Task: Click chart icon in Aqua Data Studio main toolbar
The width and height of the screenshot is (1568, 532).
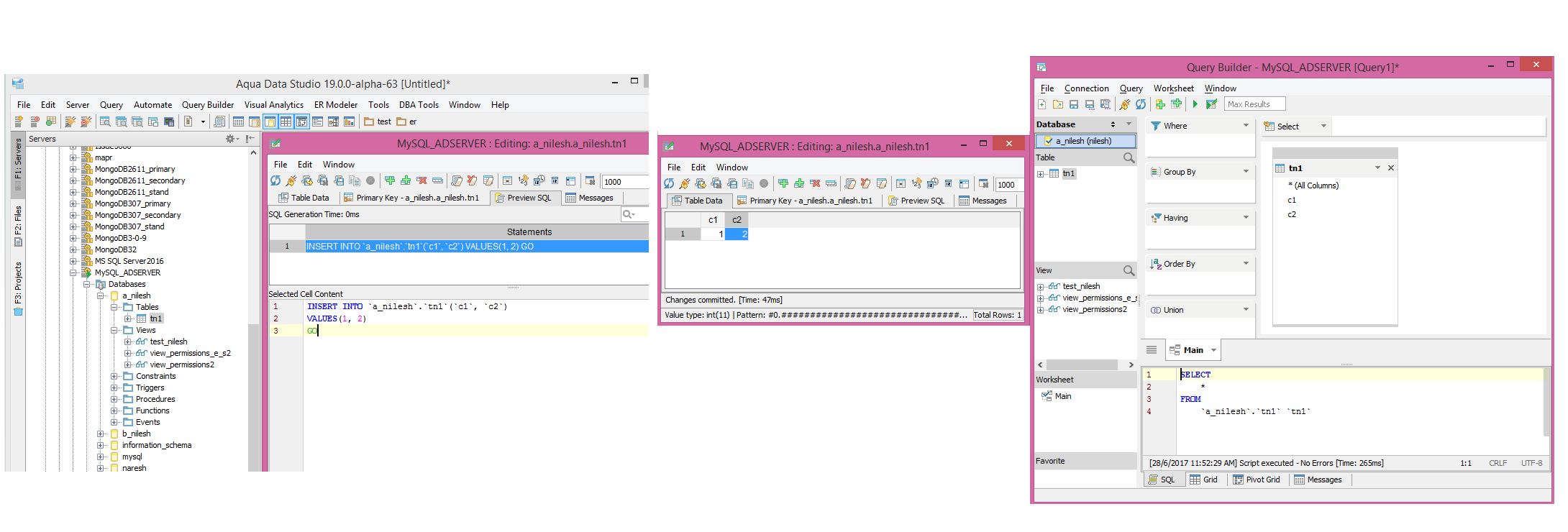Action: point(349,121)
